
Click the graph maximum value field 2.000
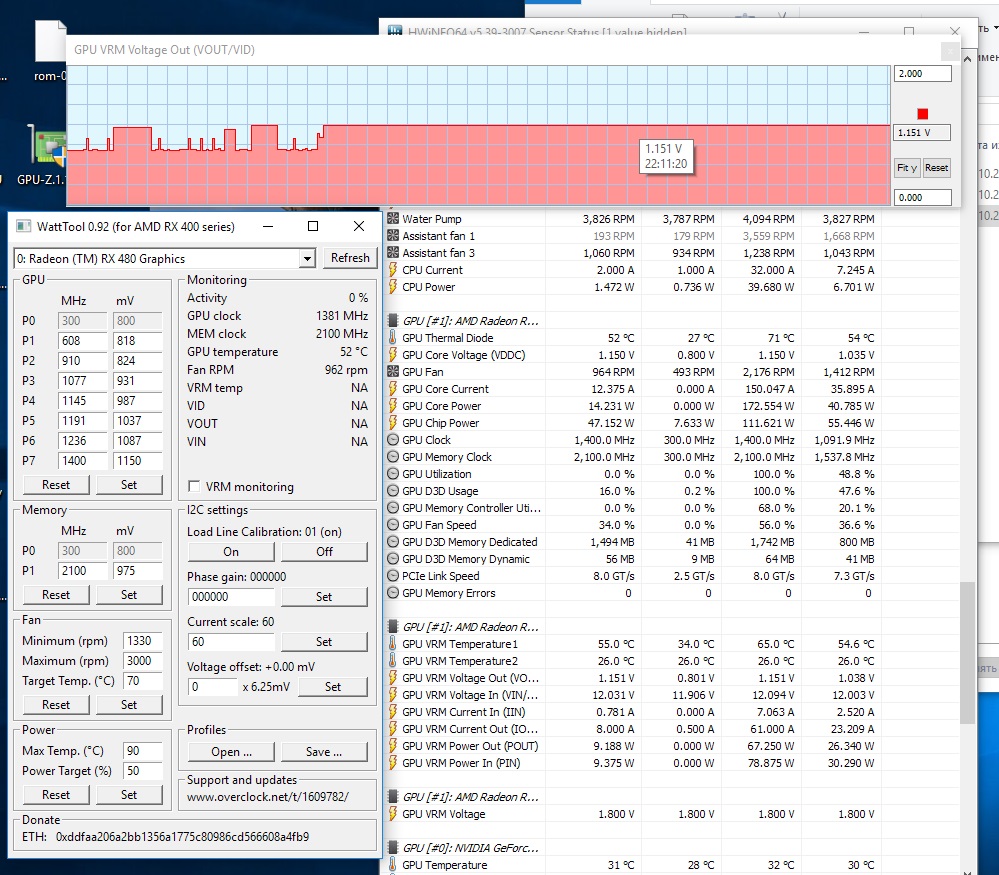pyautogui.click(x=923, y=74)
